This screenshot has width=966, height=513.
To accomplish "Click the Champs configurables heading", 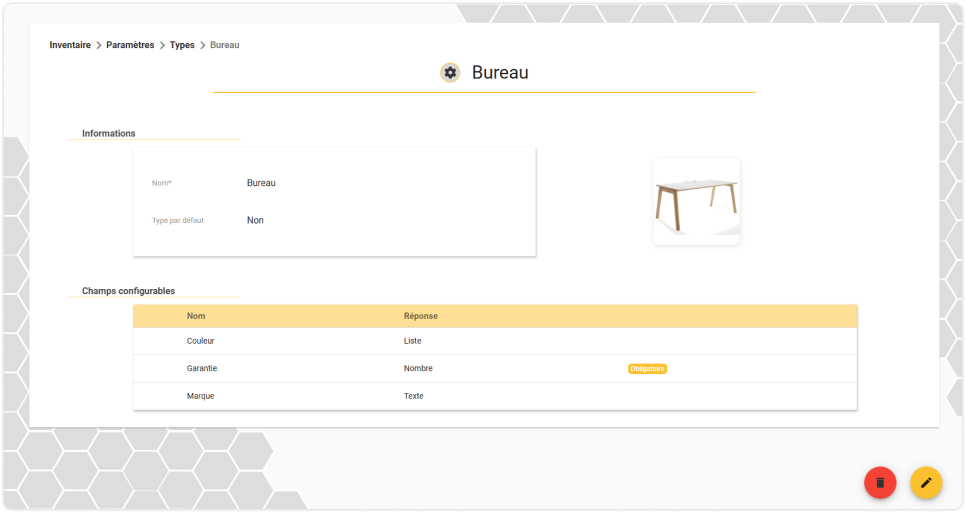I will pyautogui.click(x=128, y=291).
